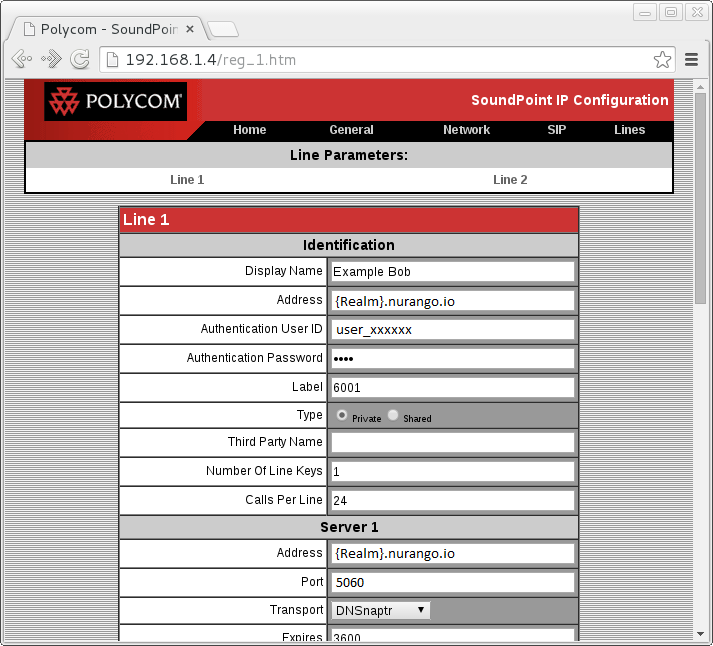Open the Lines menu
Image resolution: width=713 pixels, height=646 pixels.
tap(629, 130)
